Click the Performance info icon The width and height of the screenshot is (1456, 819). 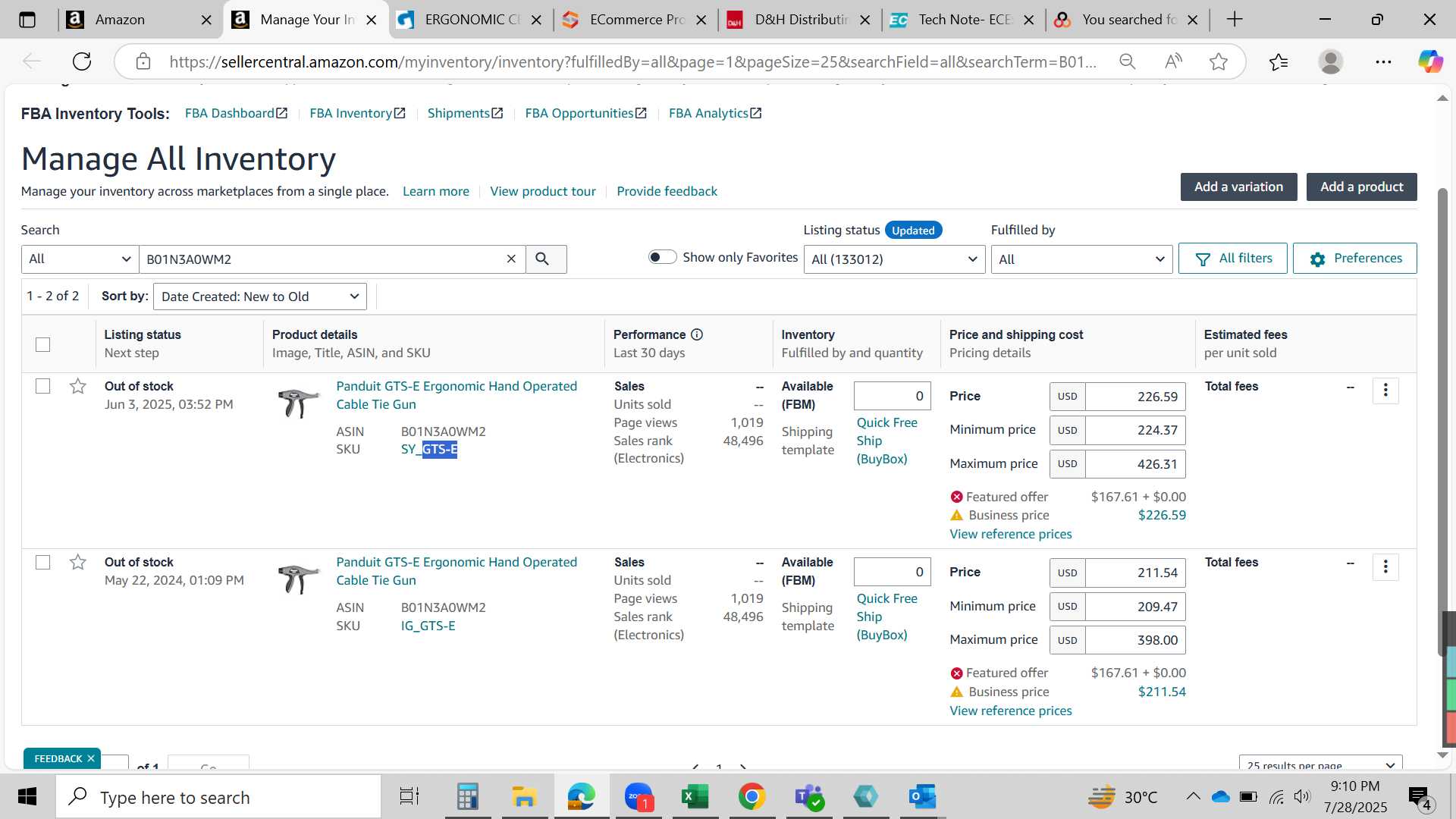click(697, 334)
